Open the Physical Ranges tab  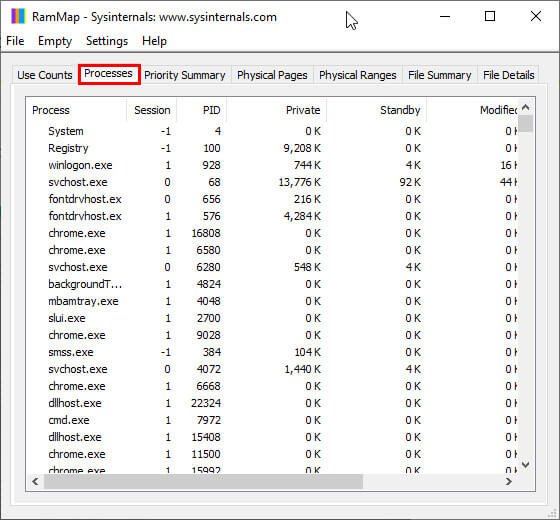[x=358, y=75]
